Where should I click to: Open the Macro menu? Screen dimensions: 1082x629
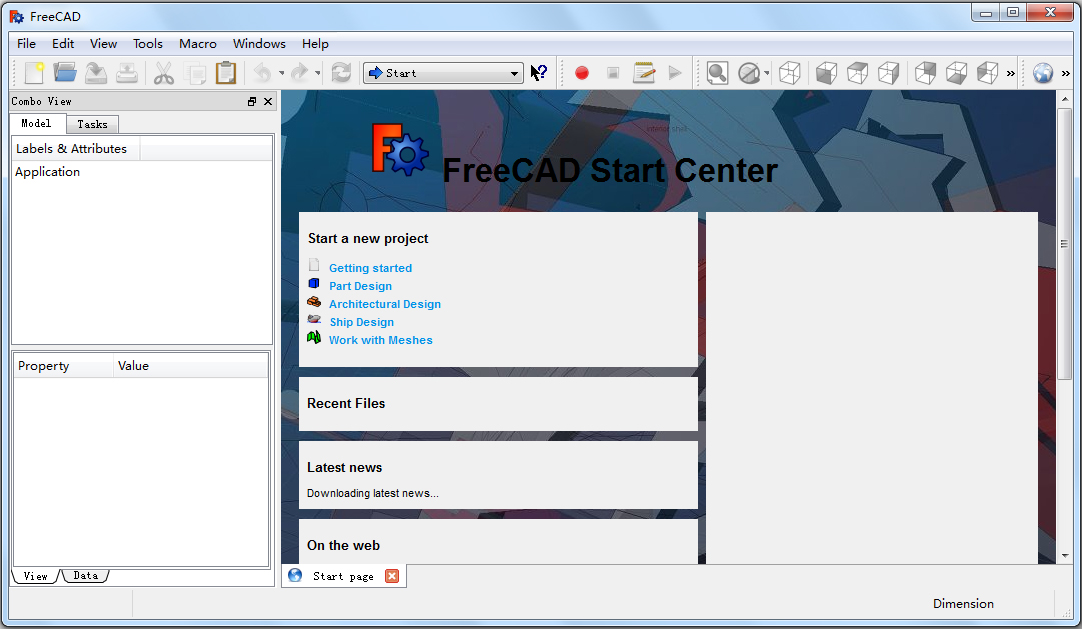click(x=197, y=43)
